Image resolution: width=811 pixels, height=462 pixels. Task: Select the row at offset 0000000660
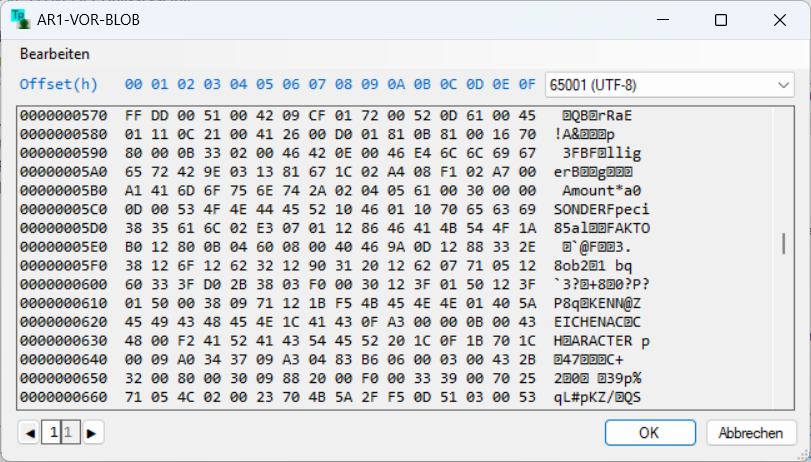62,399
